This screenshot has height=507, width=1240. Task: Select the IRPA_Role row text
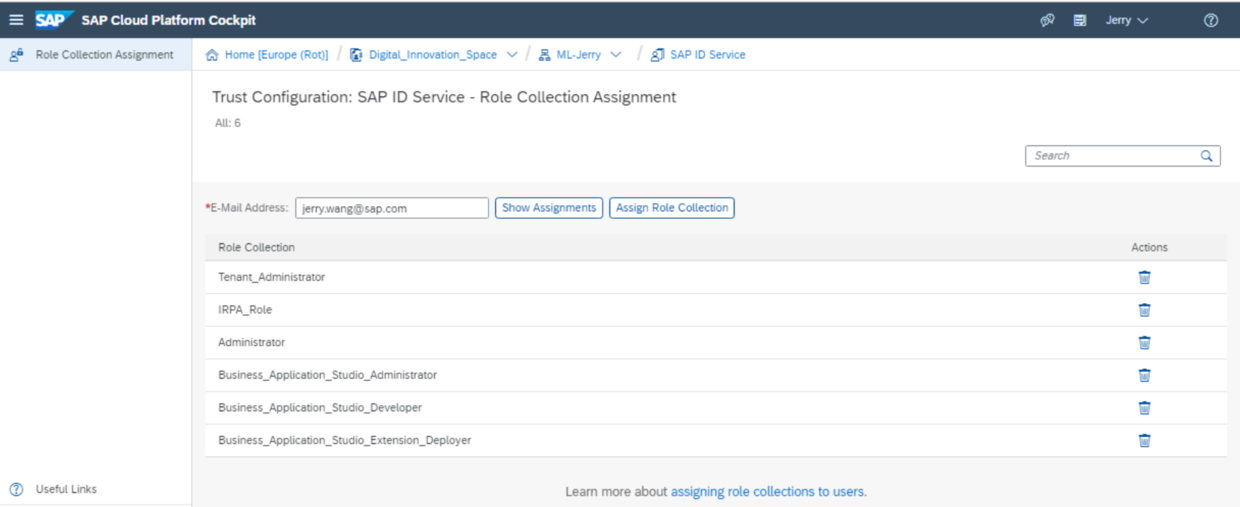pos(245,310)
